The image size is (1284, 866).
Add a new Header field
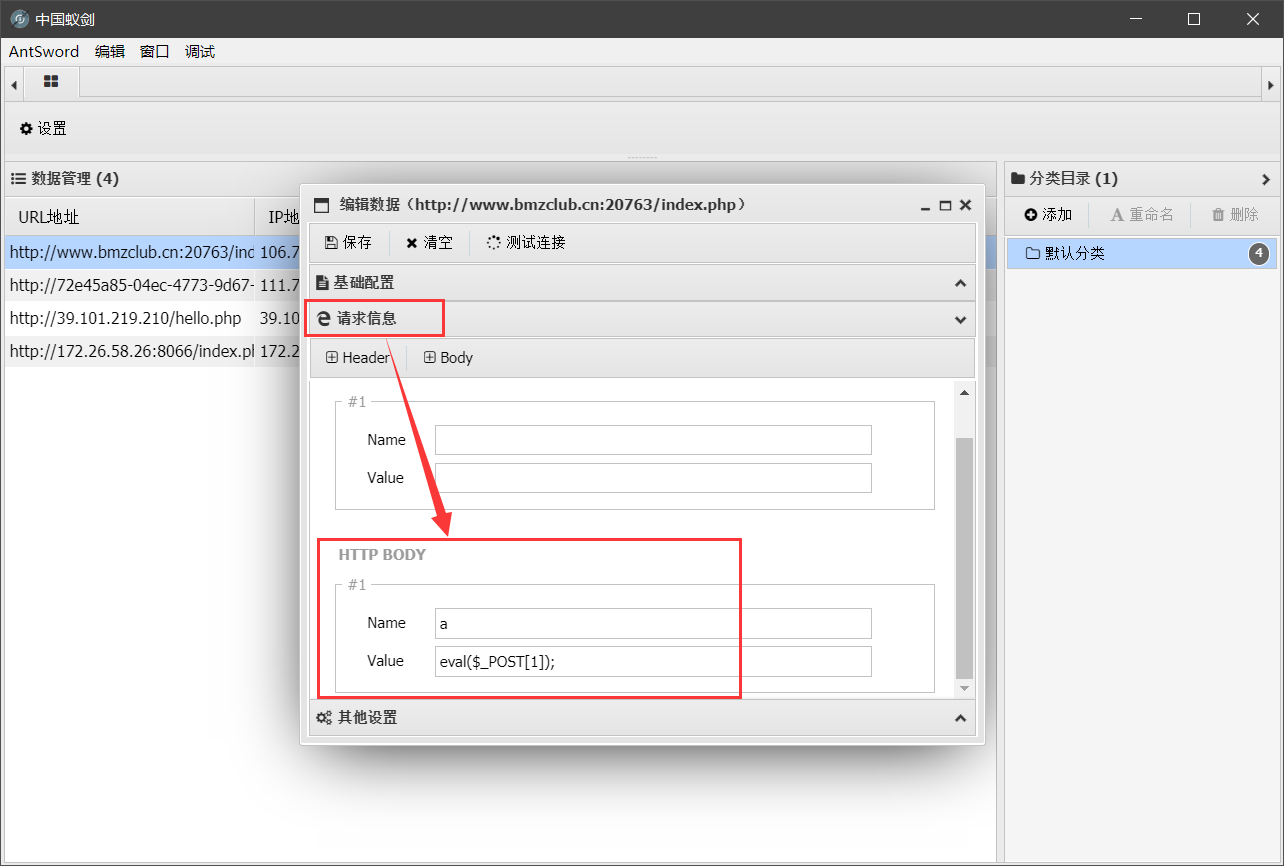(358, 357)
